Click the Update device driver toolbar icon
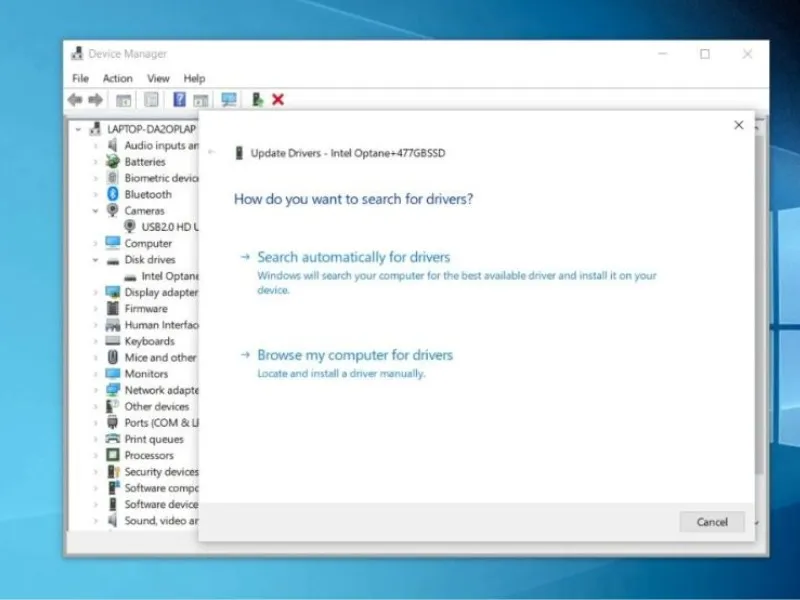Screen dimensions: 800x600 coord(257,100)
